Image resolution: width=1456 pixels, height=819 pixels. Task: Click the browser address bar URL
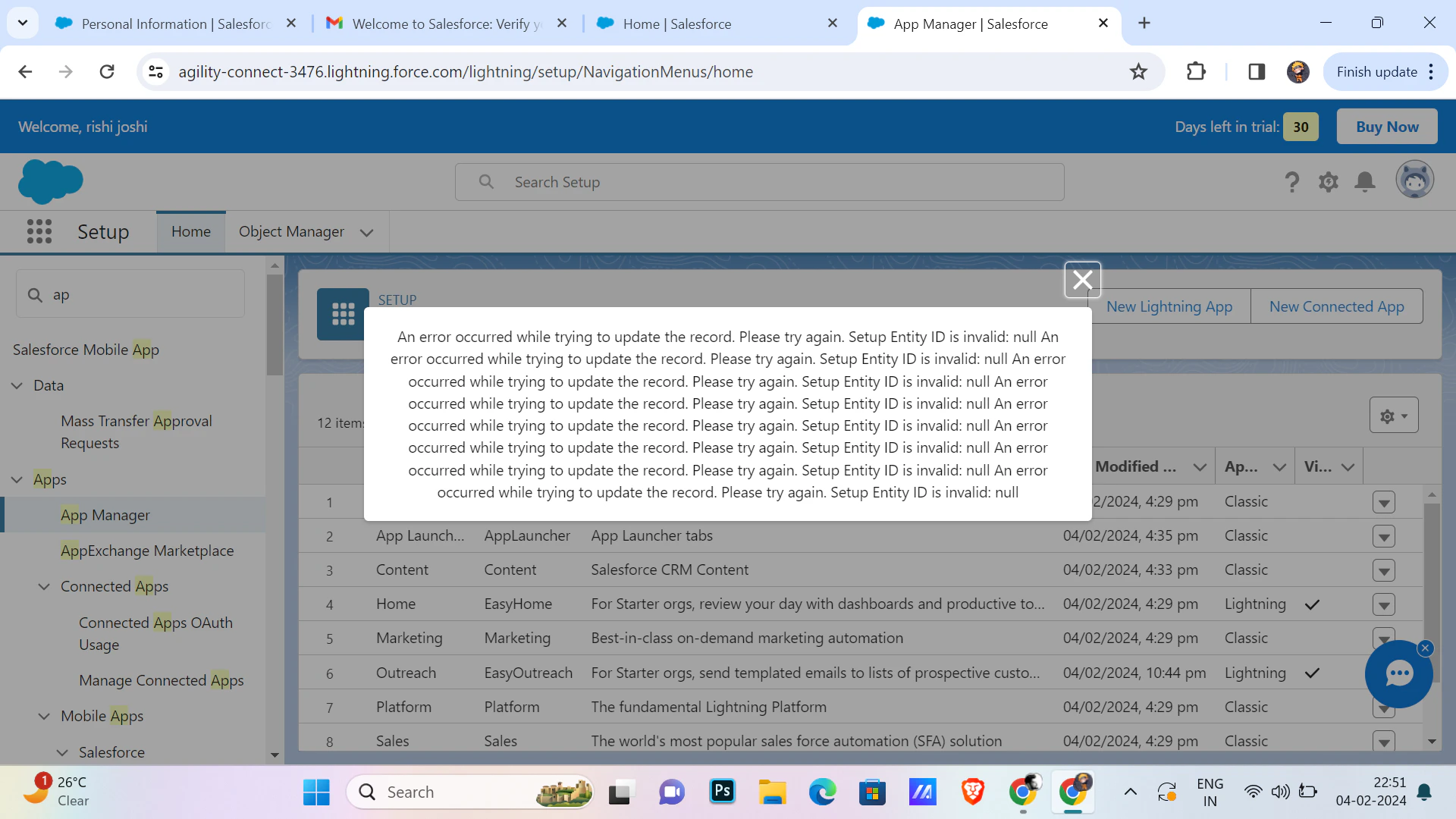(x=466, y=72)
